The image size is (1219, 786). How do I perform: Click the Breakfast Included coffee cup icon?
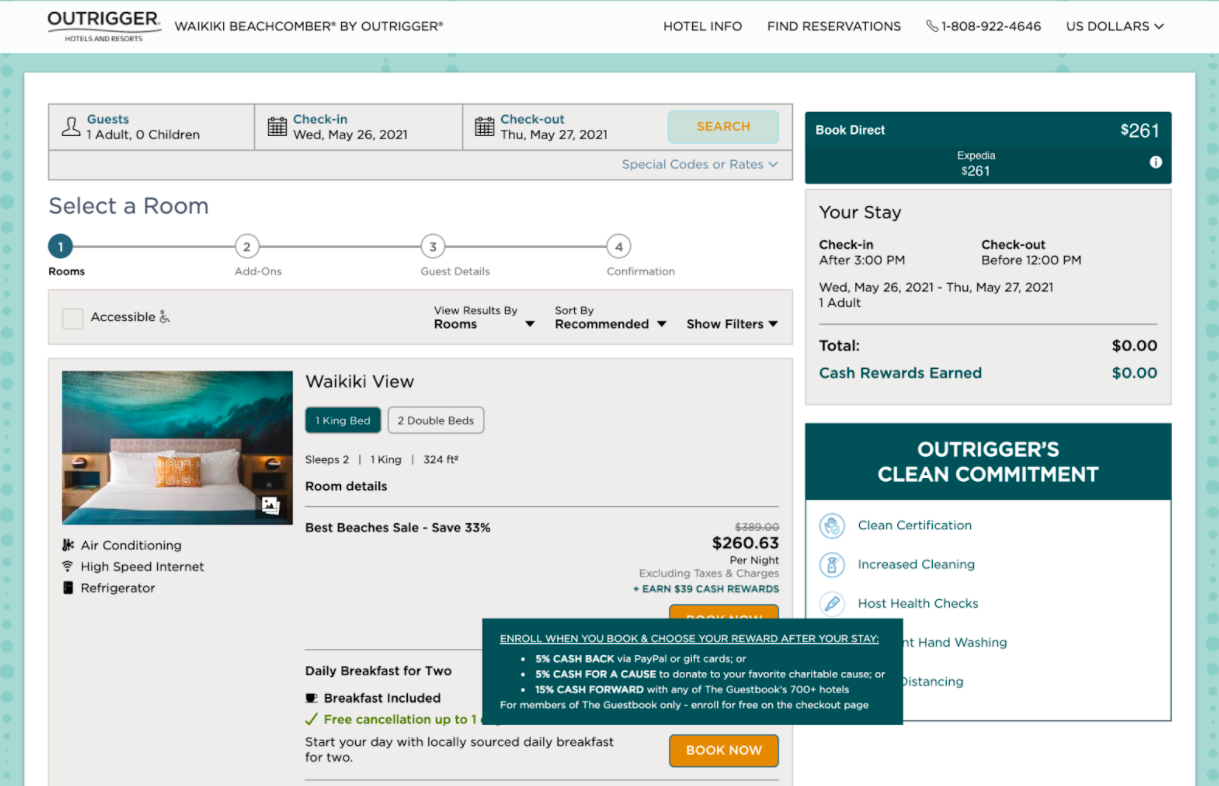tap(311, 698)
